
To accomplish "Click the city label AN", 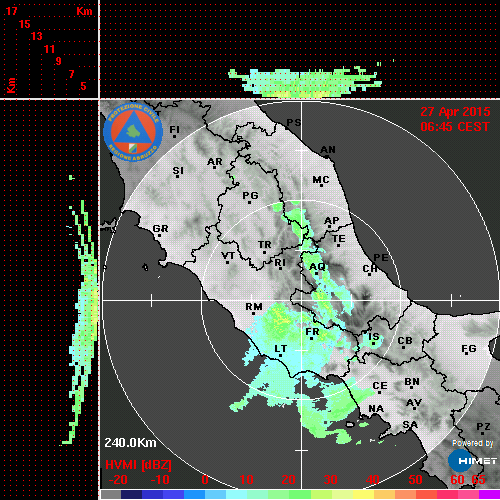I will pos(328,150).
